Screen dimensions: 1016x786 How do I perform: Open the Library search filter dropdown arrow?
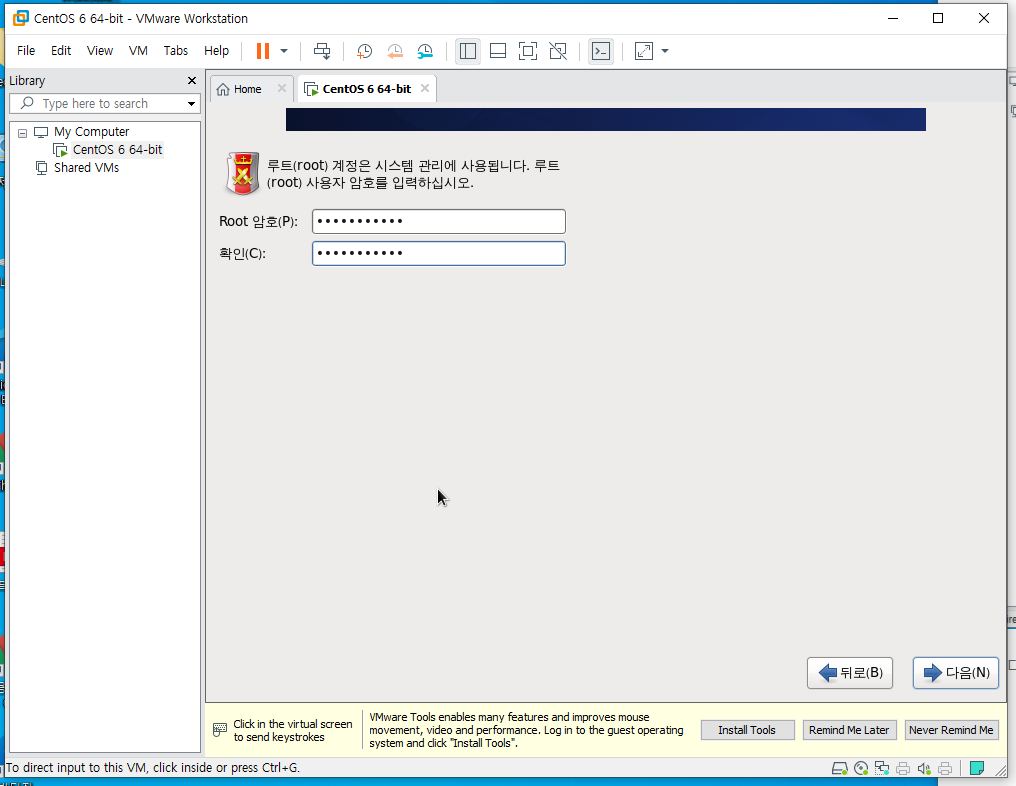191,104
